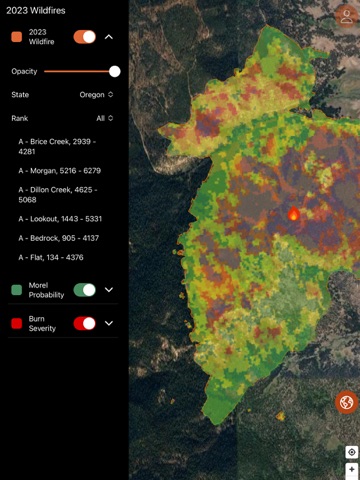Screen dimensions: 360x480
Task: Expand the Morel Probability section
Action: pos(109,290)
